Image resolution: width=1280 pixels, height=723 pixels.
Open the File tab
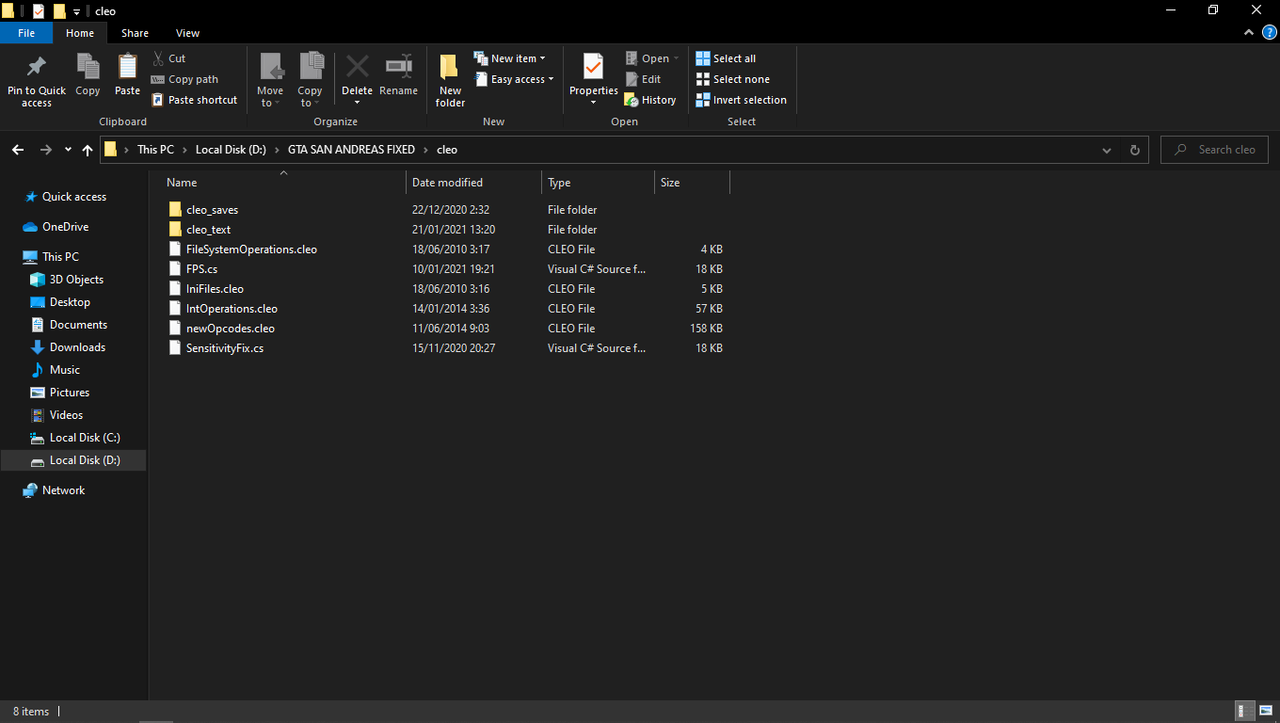point(27,33)
